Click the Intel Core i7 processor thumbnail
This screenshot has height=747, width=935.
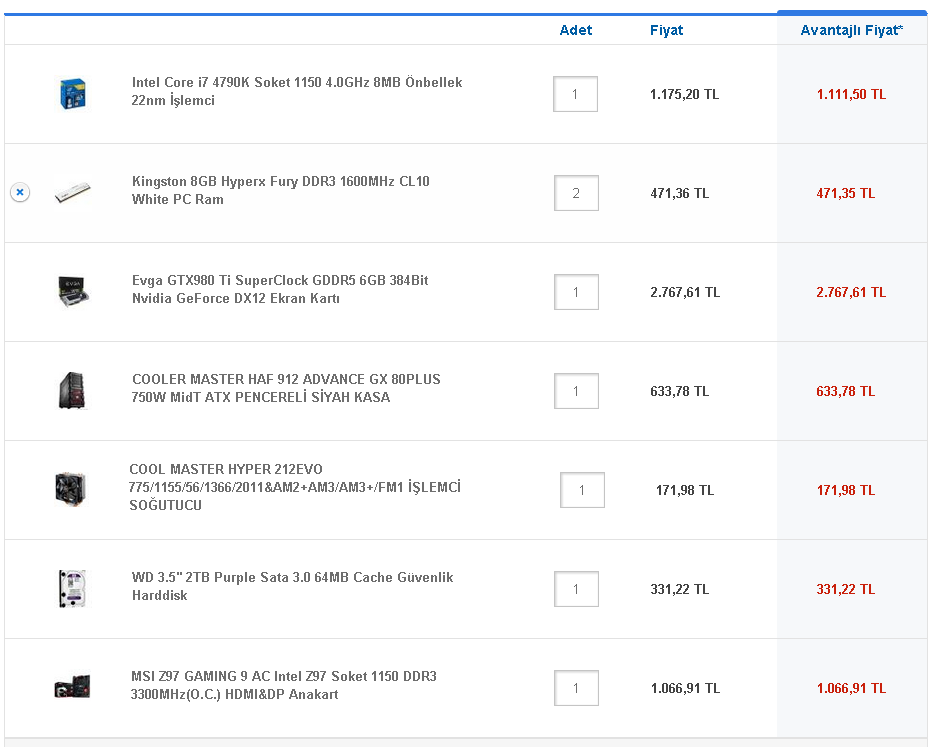[73, 93]
